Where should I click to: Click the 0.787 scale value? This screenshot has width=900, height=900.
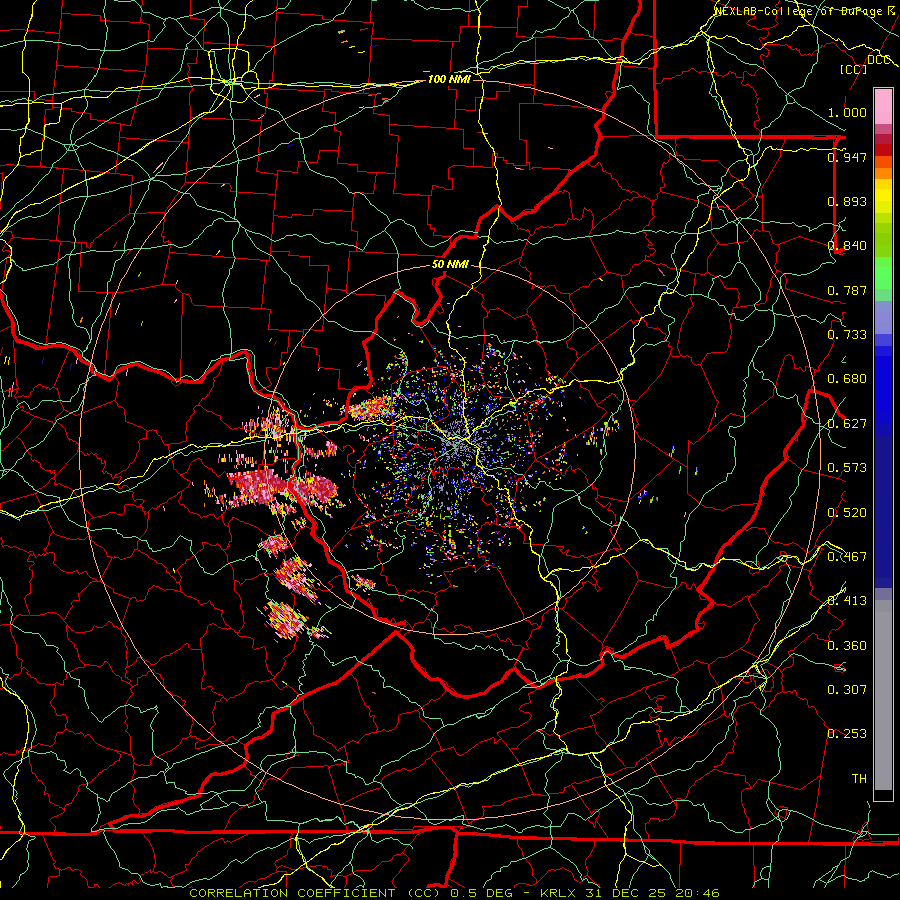(847, 290)
